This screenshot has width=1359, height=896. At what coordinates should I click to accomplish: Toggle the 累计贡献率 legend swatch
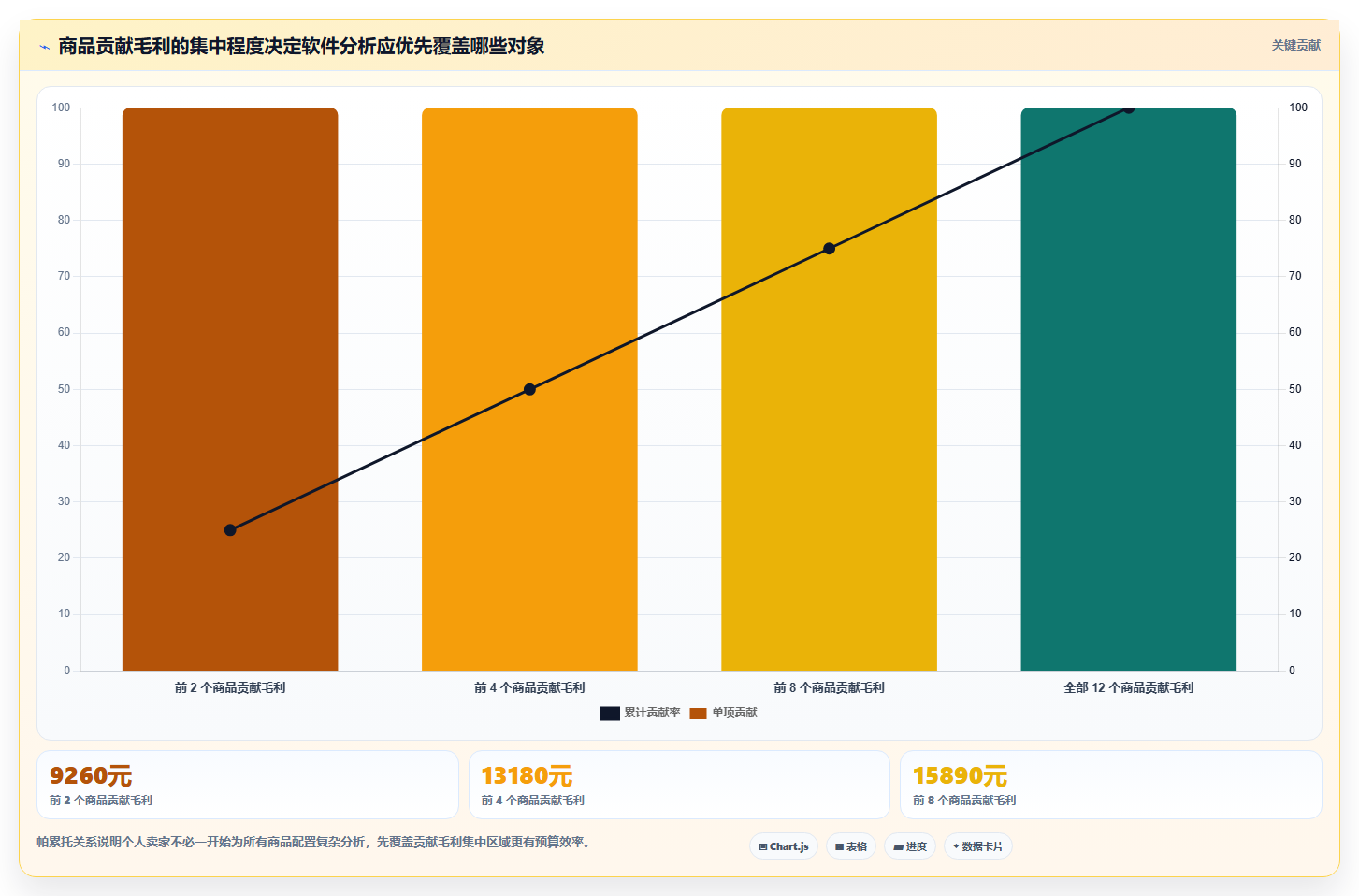(x=610, y=714)
